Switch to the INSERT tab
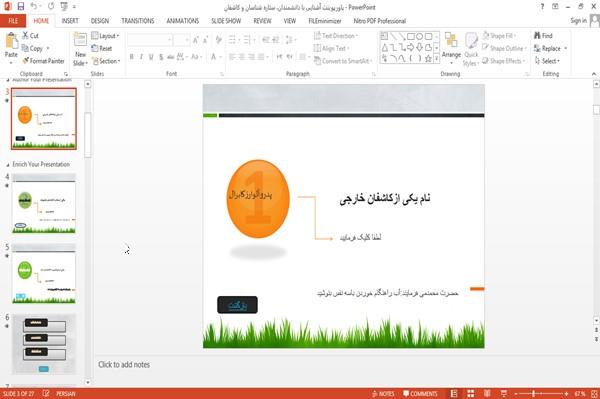This screenshot has height=399, width=600. coord(70,21)
